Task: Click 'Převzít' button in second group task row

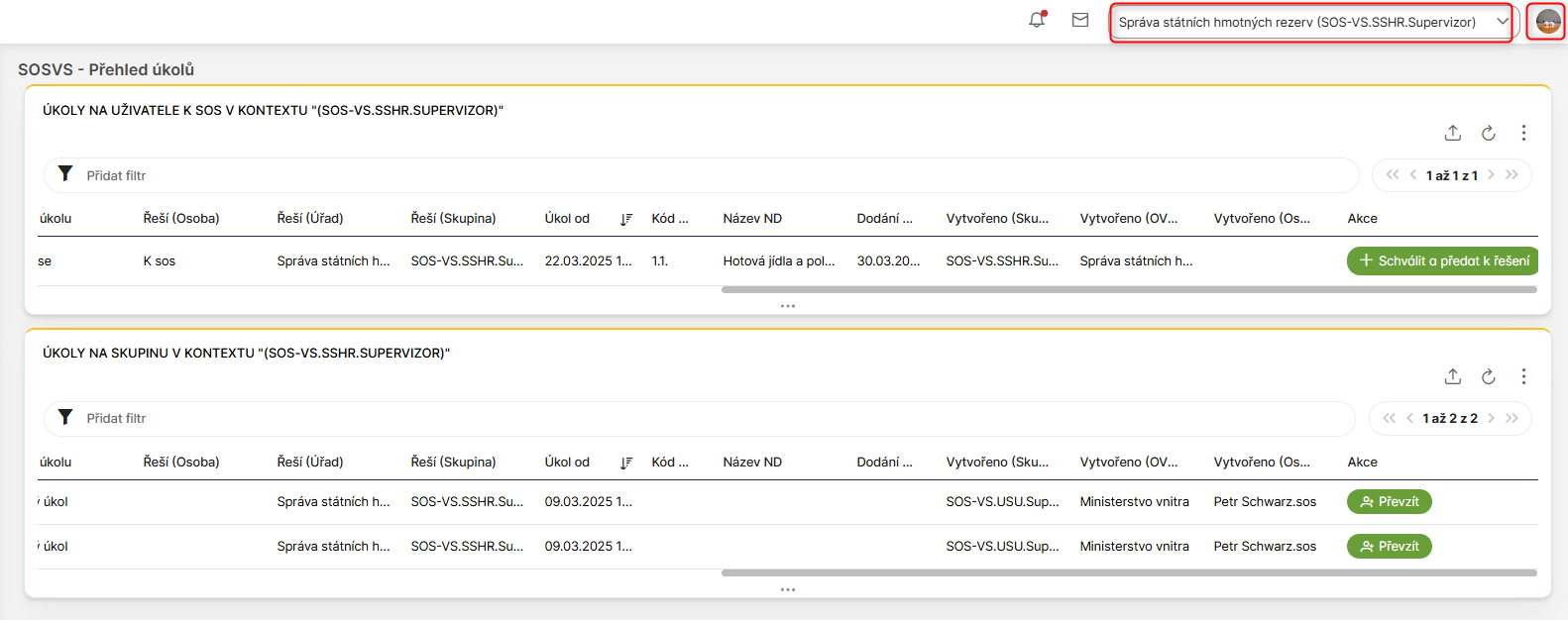Action: [x=1389, y=547]
